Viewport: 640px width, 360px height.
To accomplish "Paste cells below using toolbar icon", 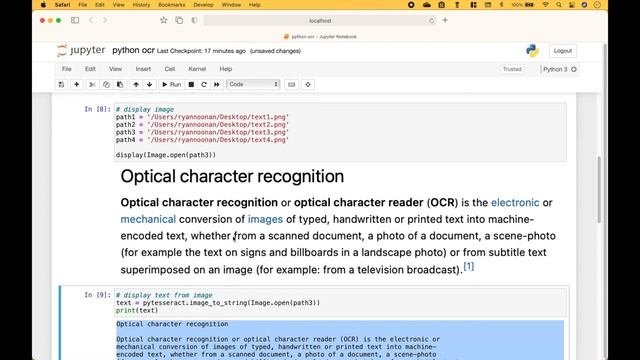I will tap(120, 84).
